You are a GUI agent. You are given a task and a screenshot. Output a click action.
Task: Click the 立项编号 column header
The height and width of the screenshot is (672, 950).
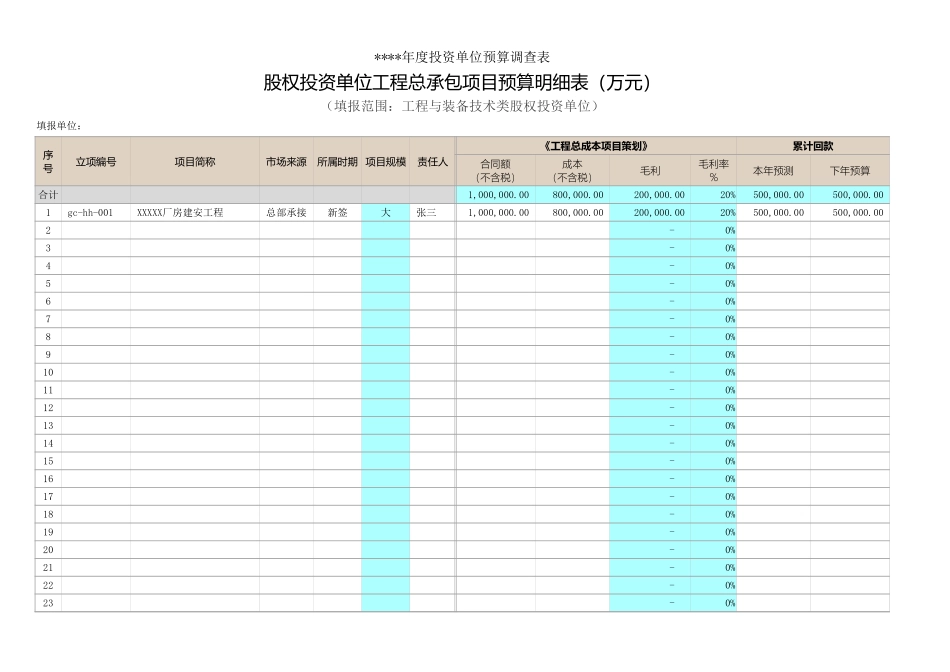[94, 160]
